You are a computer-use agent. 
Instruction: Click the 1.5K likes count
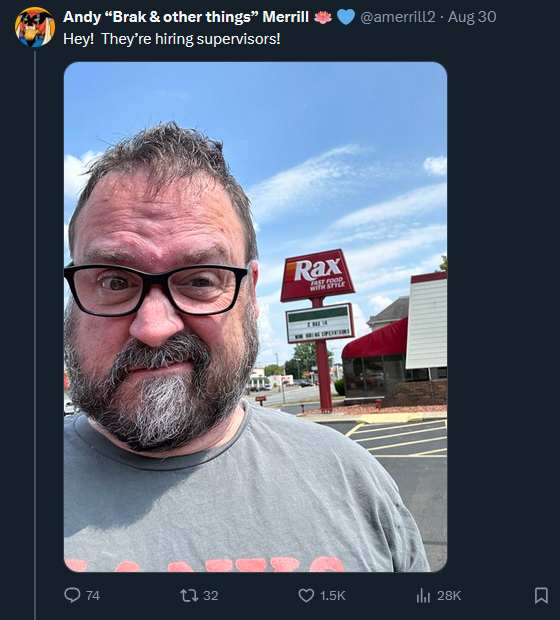tap(333, 595)
